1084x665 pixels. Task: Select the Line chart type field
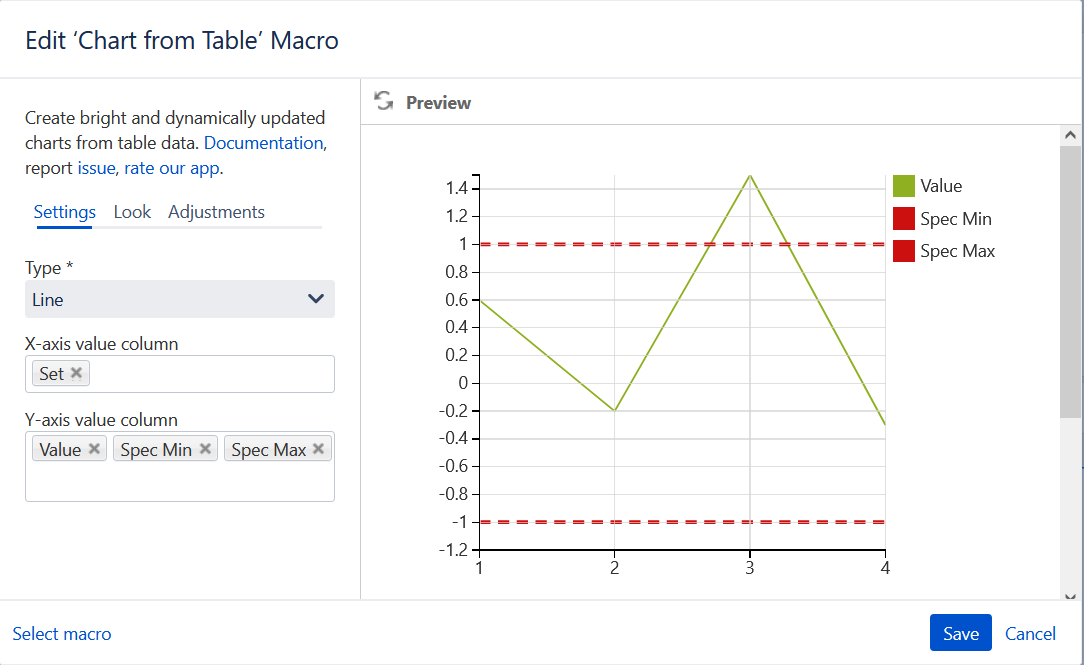180,299
